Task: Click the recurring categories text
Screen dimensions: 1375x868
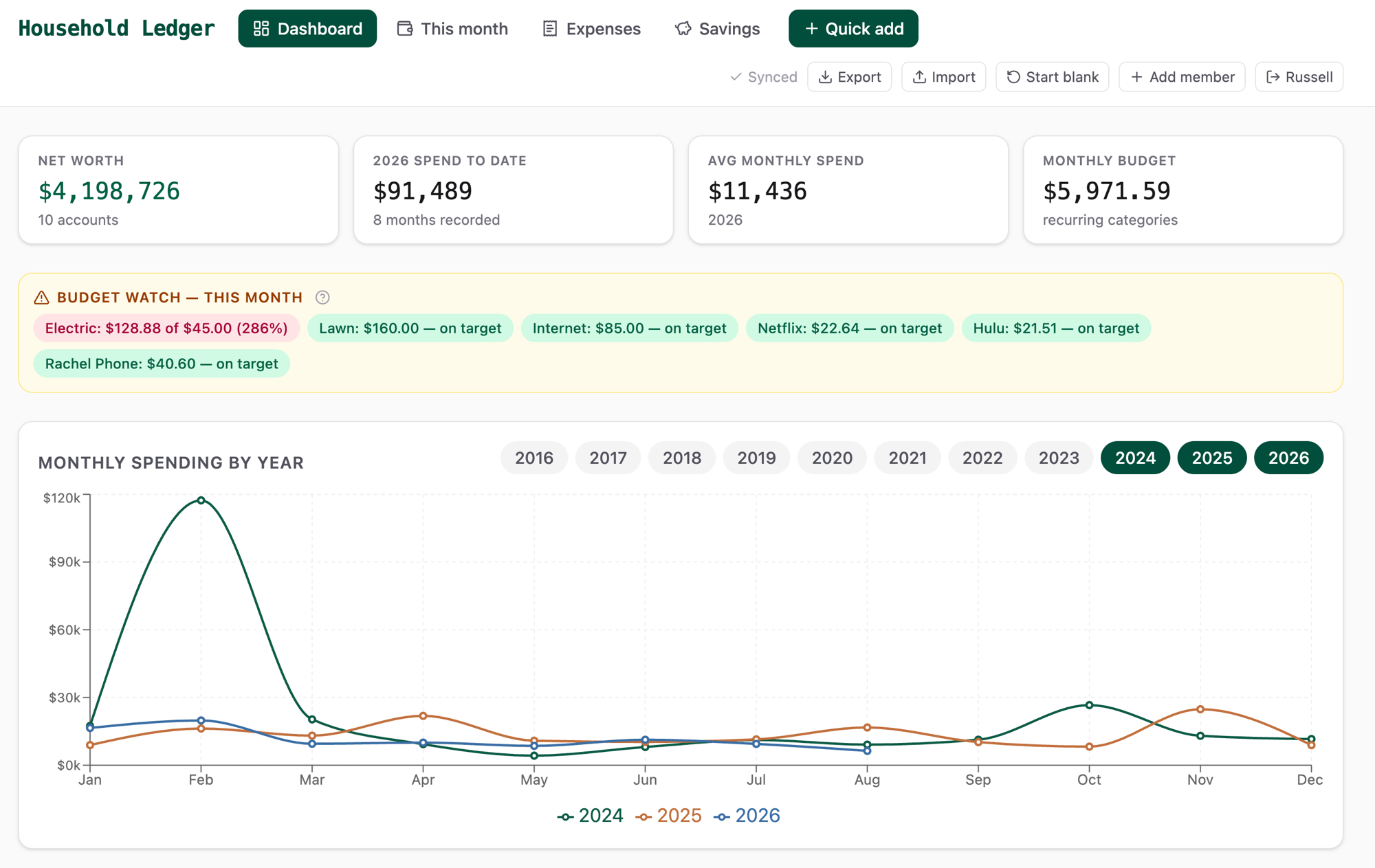Action: click(1110, 220)
